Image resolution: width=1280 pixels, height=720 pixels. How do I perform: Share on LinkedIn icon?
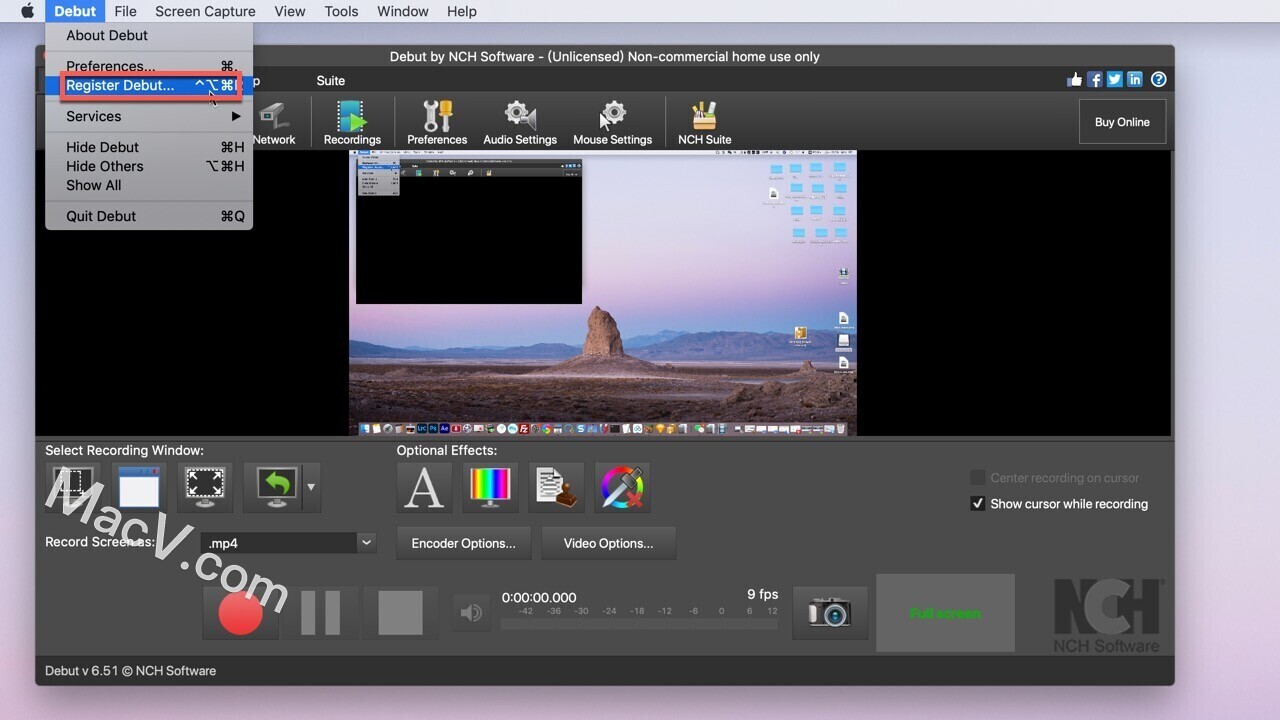point(1135,80)
